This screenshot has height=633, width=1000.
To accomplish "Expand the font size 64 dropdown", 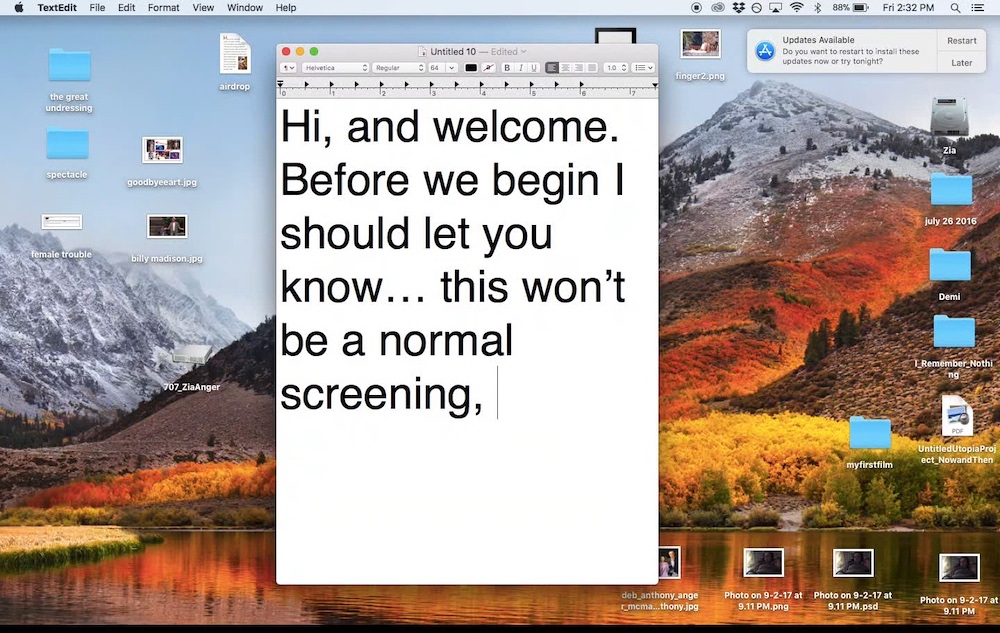I will (451, 68).
